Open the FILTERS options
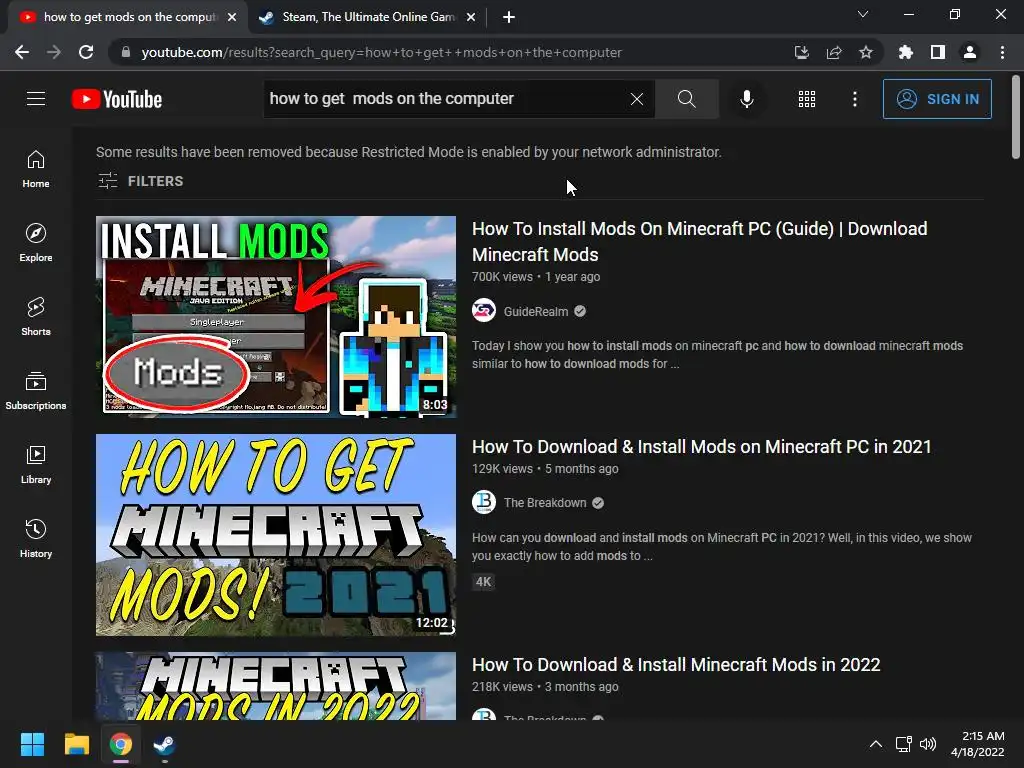1024x768 pixels. [140, 181]
